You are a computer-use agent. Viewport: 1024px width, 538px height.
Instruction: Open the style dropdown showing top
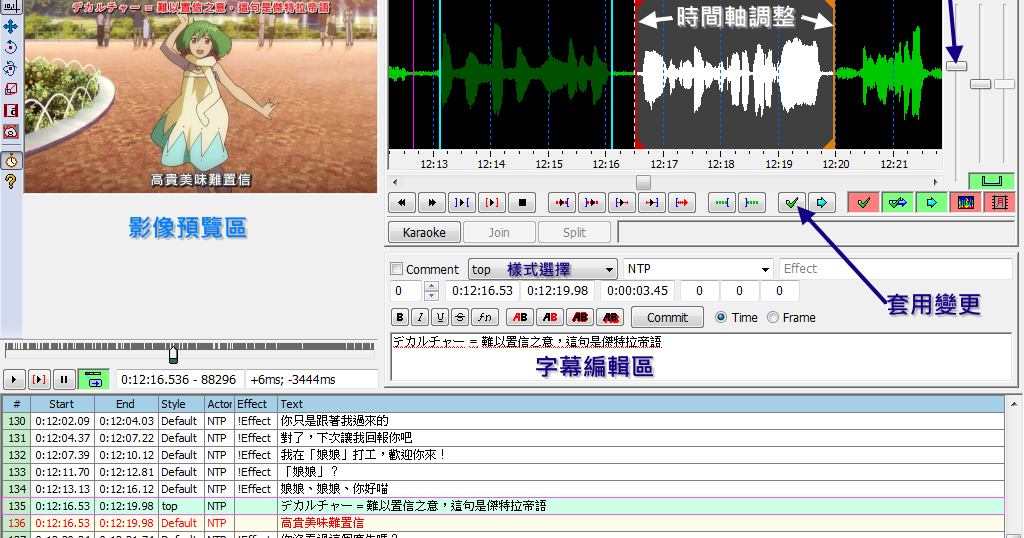543,269
